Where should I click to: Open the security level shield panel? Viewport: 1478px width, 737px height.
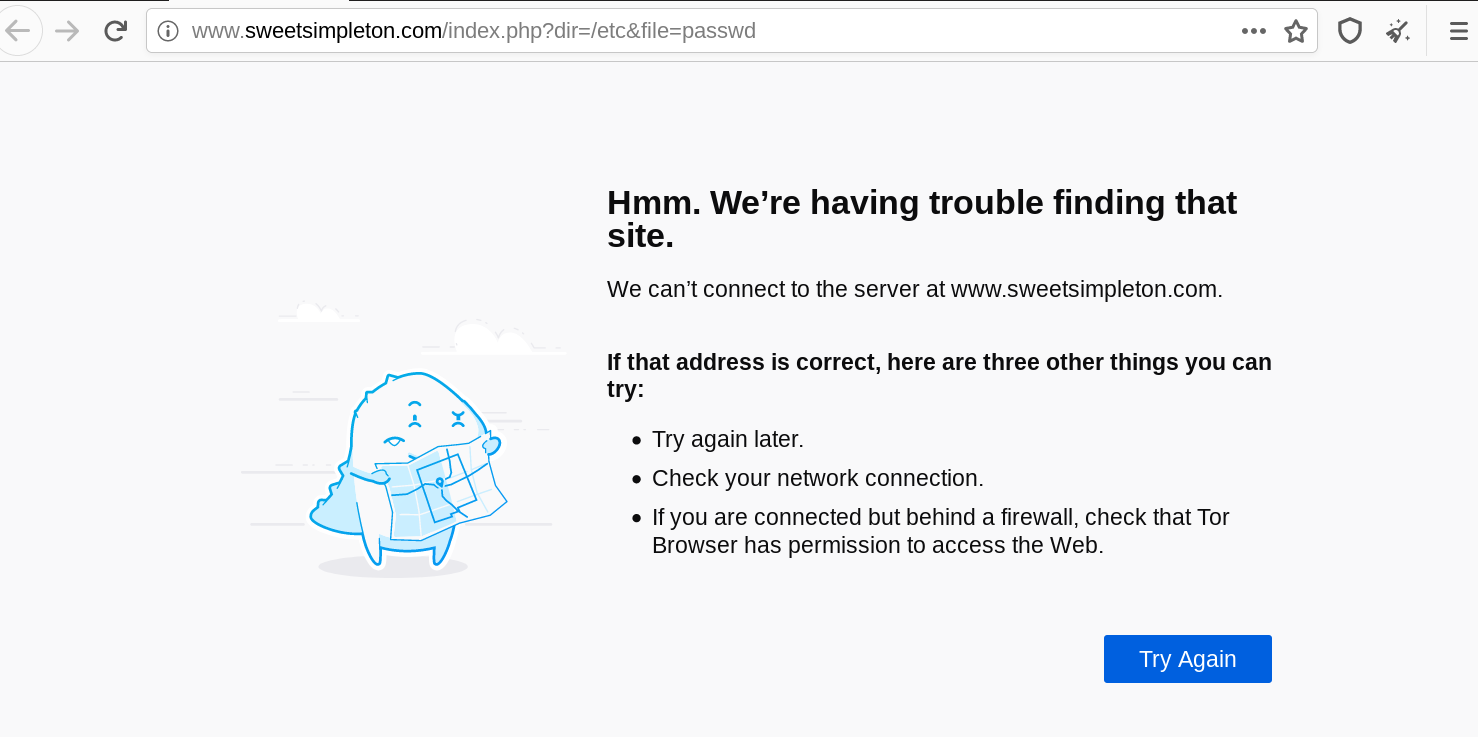[1350, 31]
